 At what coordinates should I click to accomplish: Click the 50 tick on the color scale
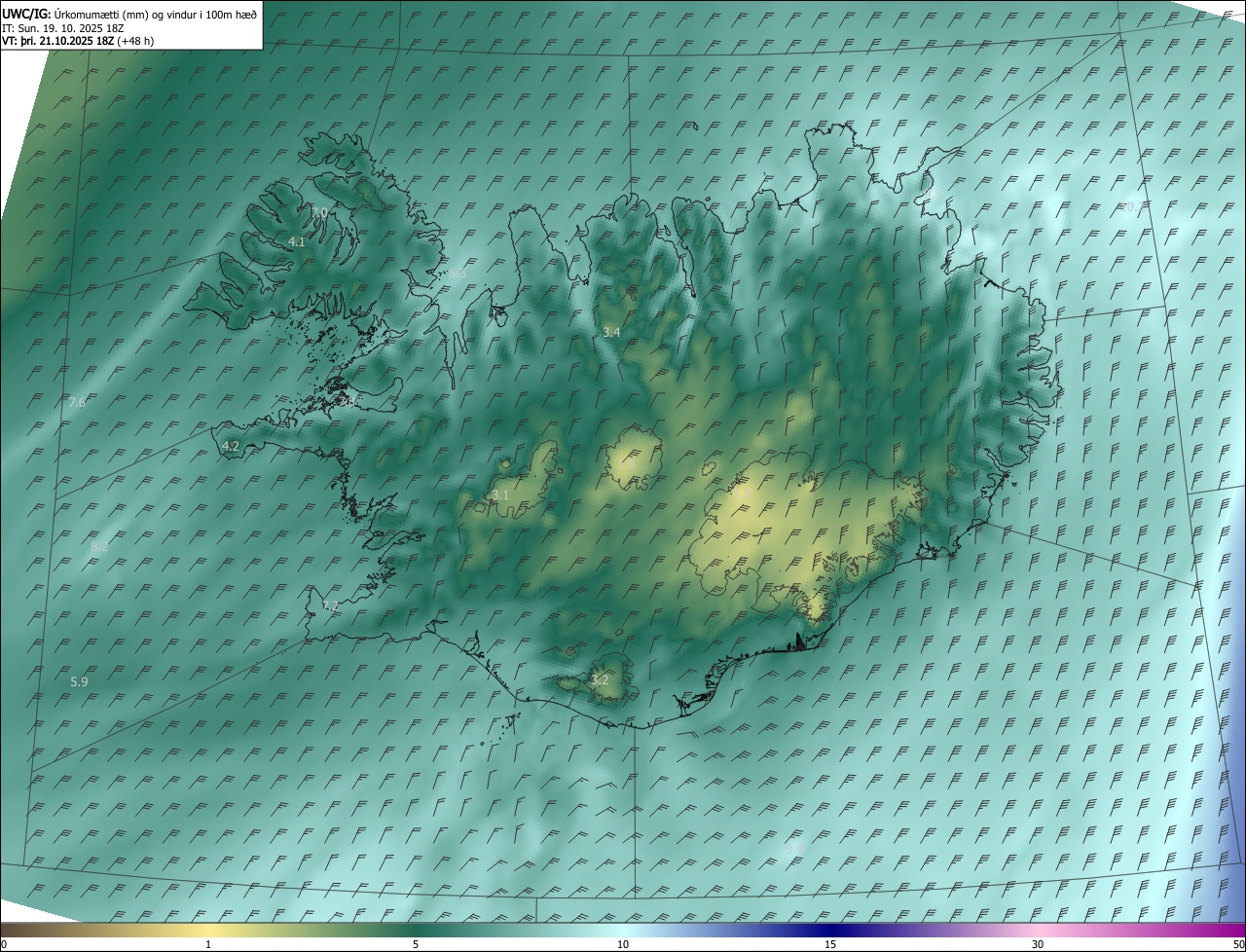click(1238, 944)
